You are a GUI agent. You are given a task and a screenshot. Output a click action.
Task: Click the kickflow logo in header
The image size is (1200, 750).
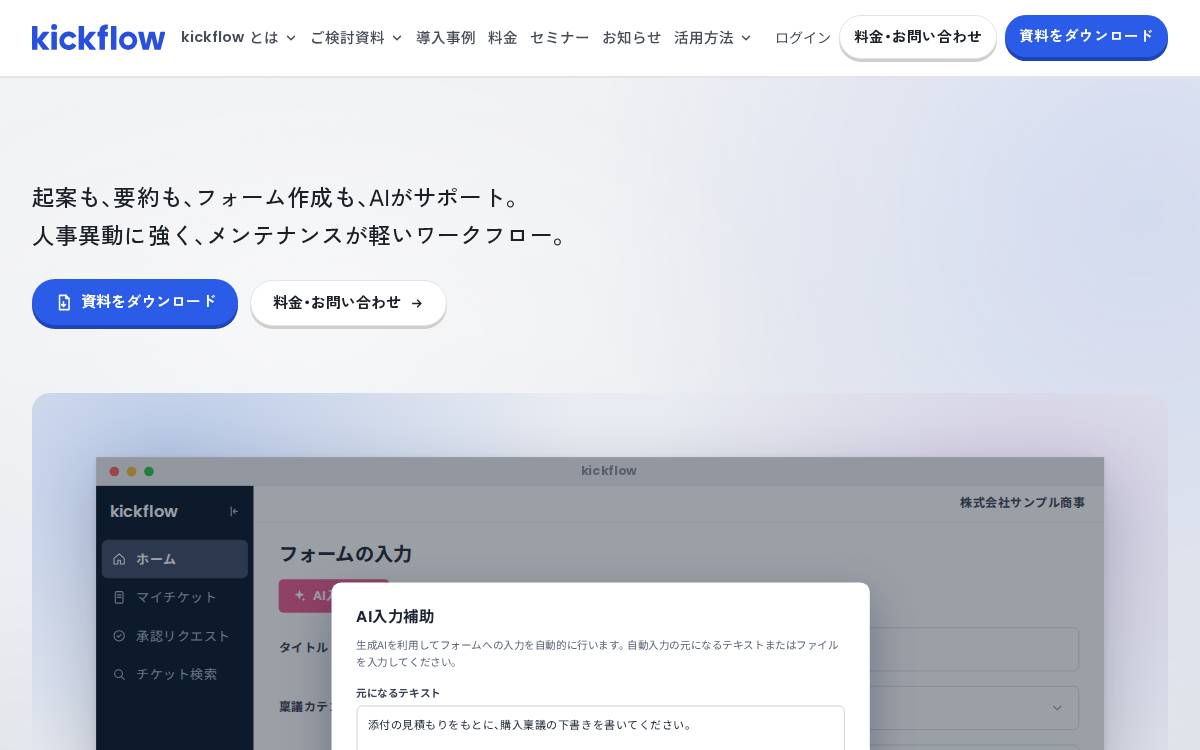(98, 38)
